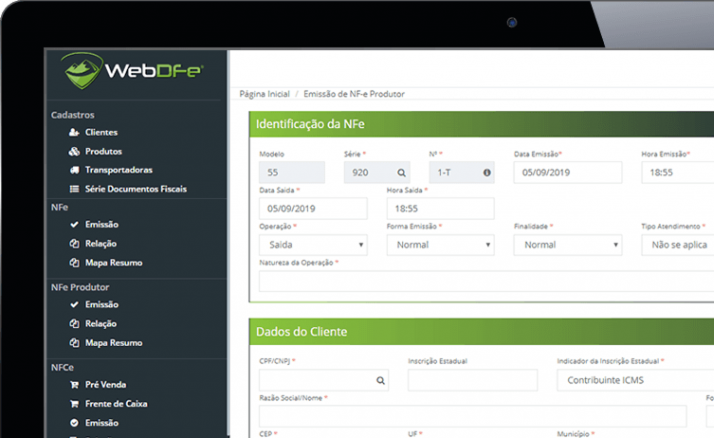Go to Página Inicial breadcrumb link
Screen dimensions: 714x438
coord(264,94)
